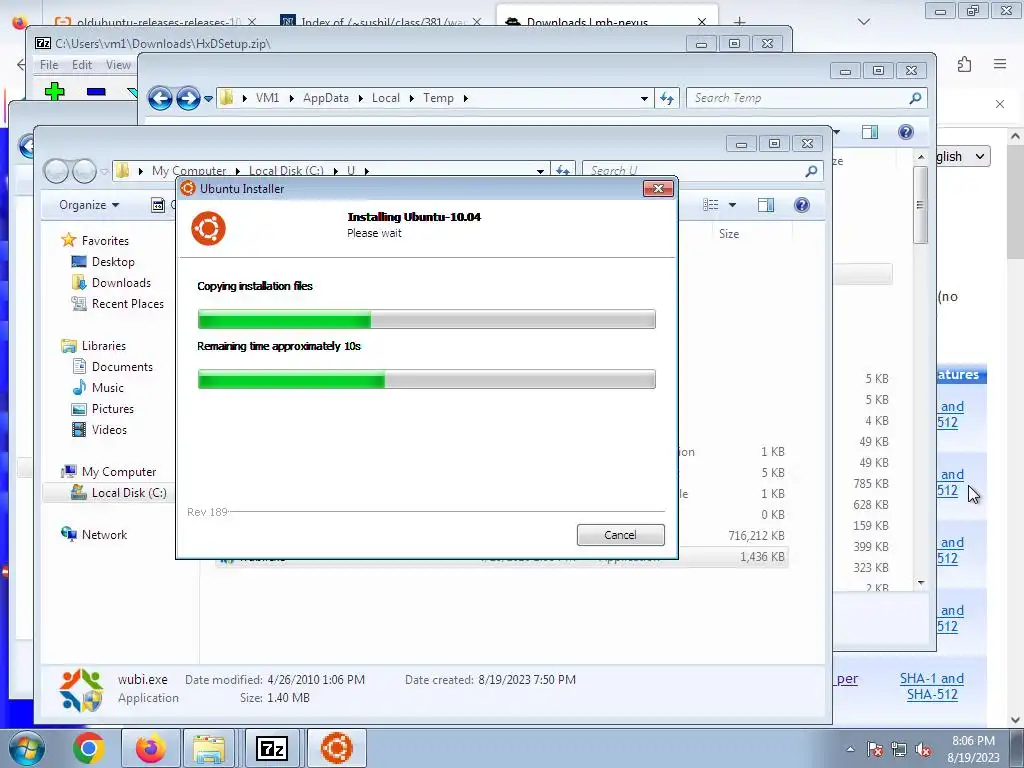Click My Computer breadcrumb in address bar

click(189, 170)
